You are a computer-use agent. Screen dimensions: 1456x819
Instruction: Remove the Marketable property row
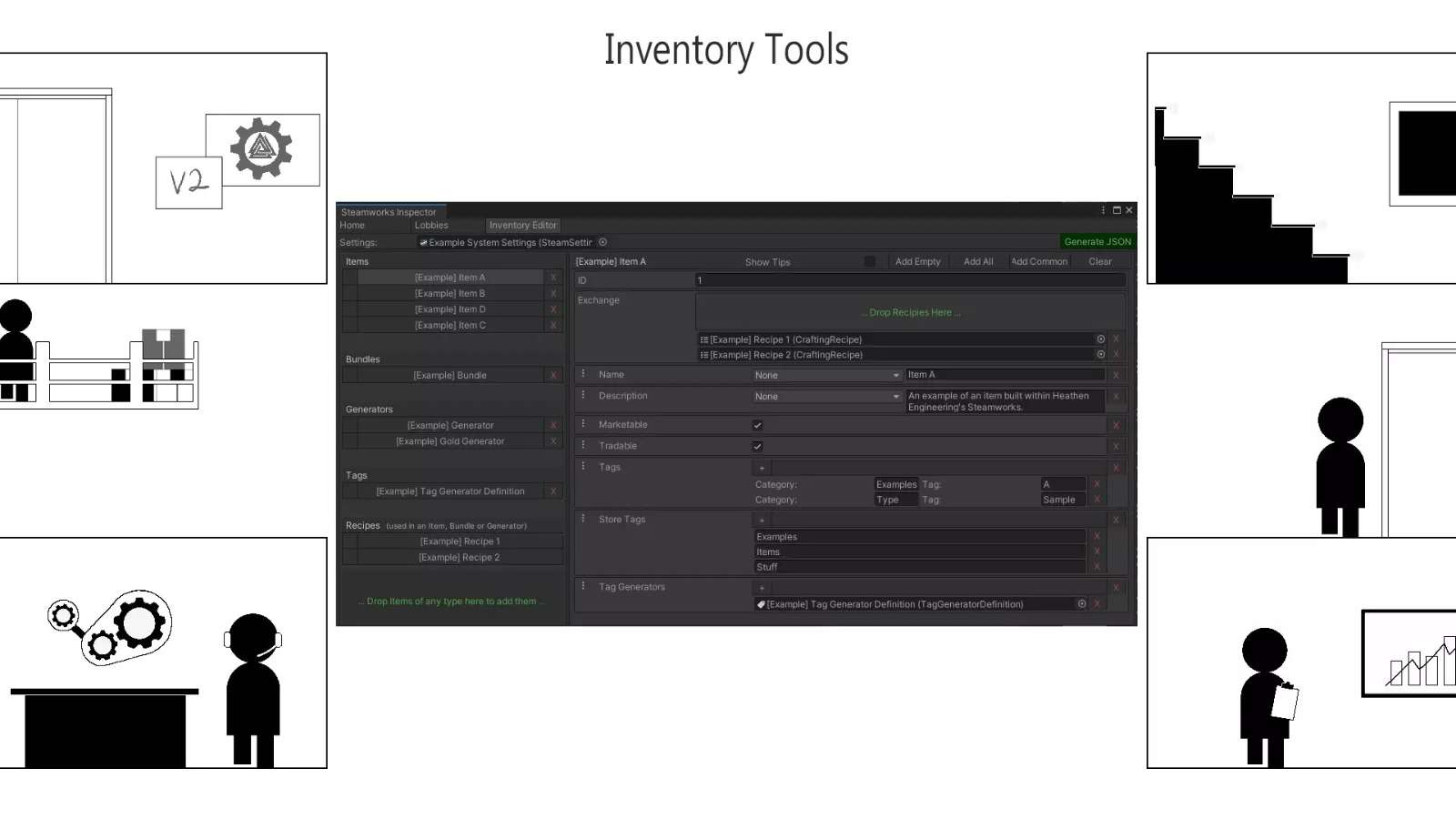[x=1117, y=425]
